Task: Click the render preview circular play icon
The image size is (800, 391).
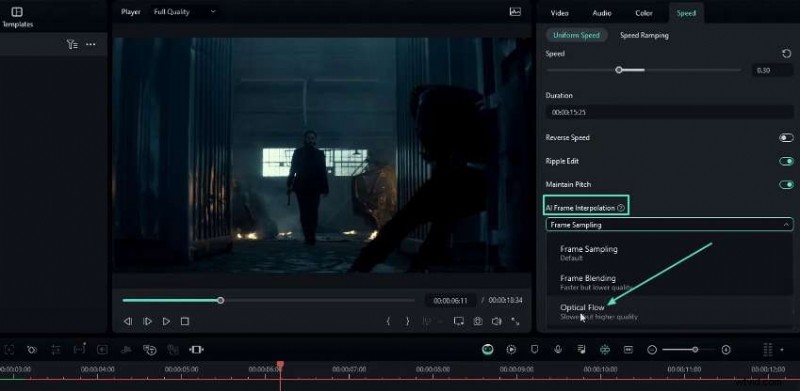Action: [511, 350]
